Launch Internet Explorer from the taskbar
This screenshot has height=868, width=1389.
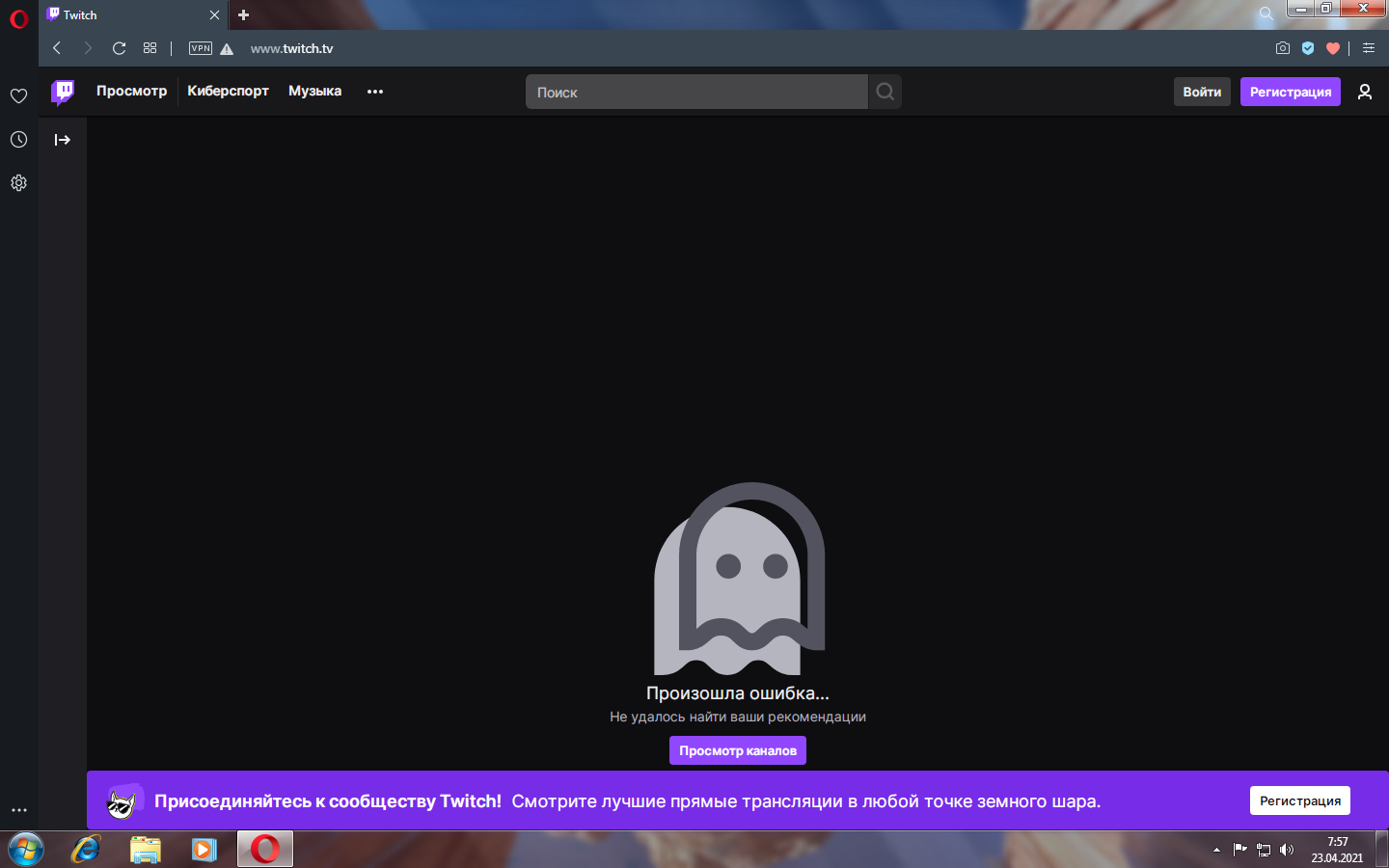coord(87,850)
